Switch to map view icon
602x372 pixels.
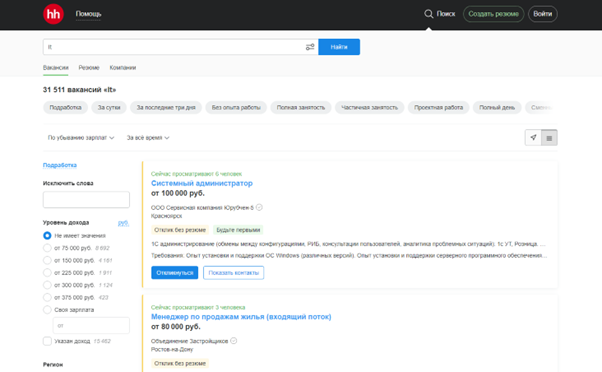pos(533,137)
